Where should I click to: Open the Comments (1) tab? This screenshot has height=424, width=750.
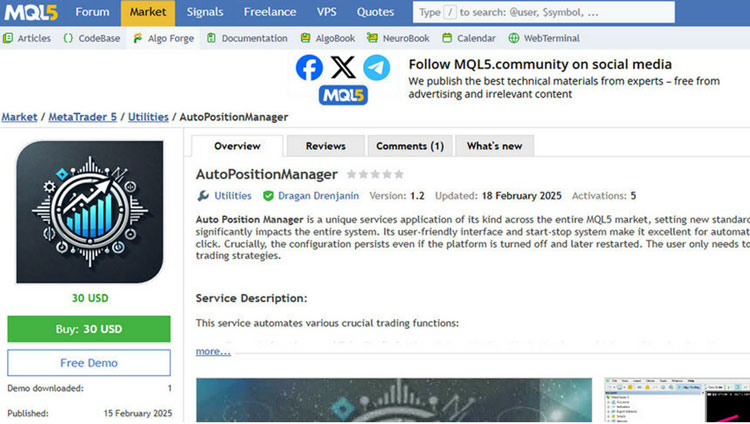(x=409, y=146)
